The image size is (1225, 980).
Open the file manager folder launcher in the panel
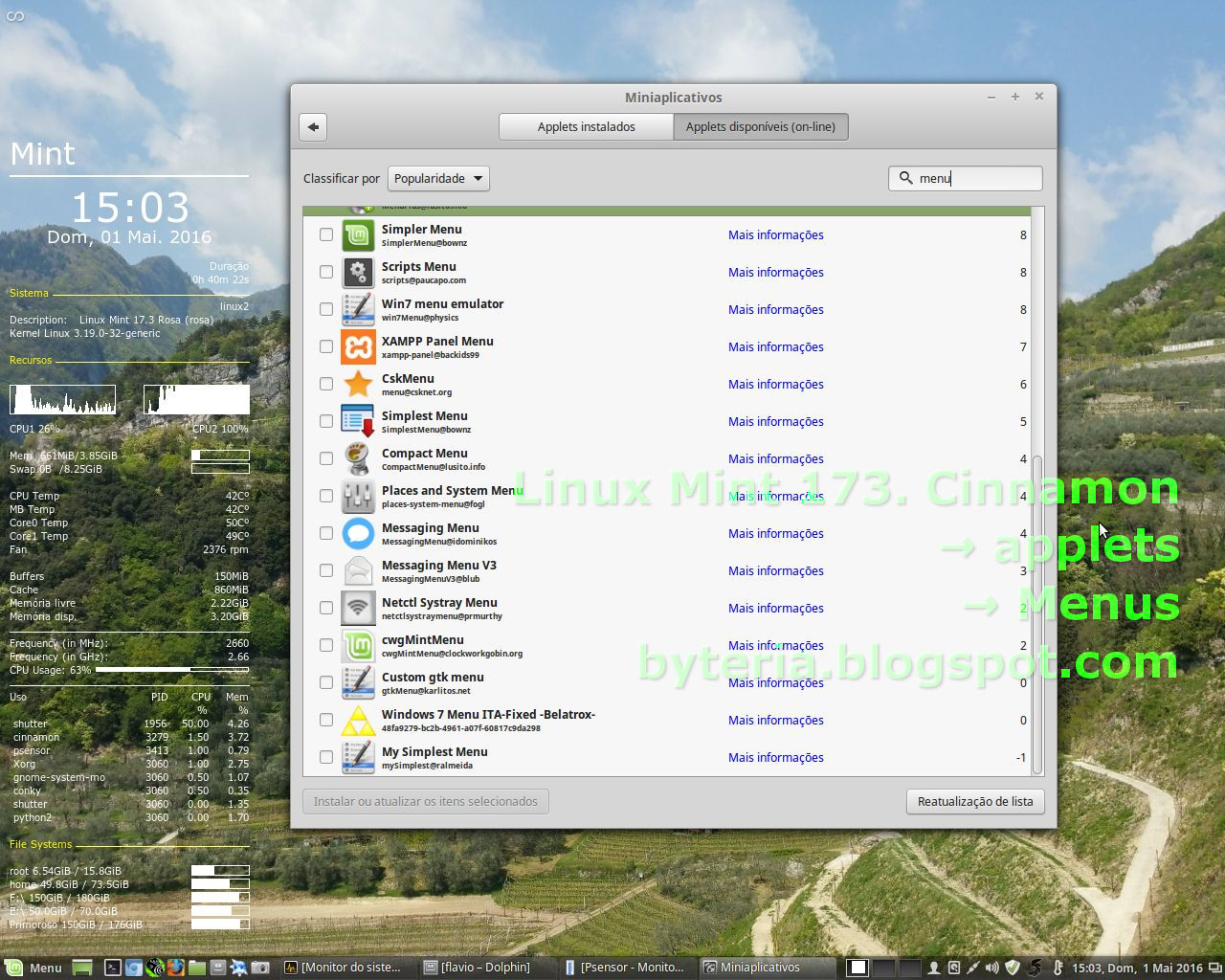[197, 968]
